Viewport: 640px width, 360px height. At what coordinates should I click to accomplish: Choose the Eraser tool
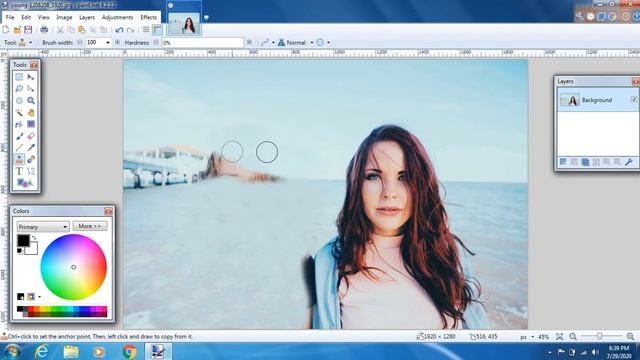[x=31, y=136]
